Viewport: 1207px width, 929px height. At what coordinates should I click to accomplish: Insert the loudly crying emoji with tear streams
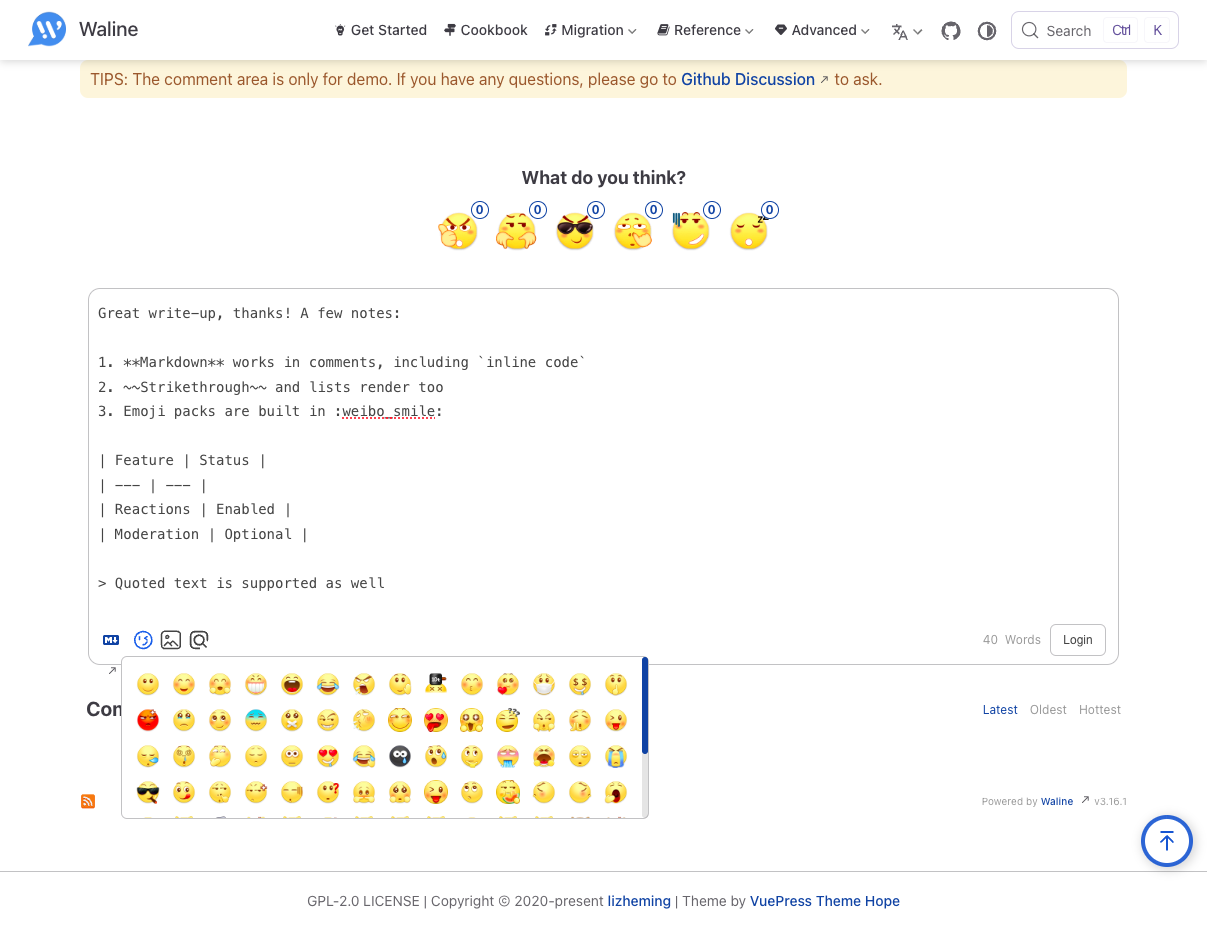[616, 756]
